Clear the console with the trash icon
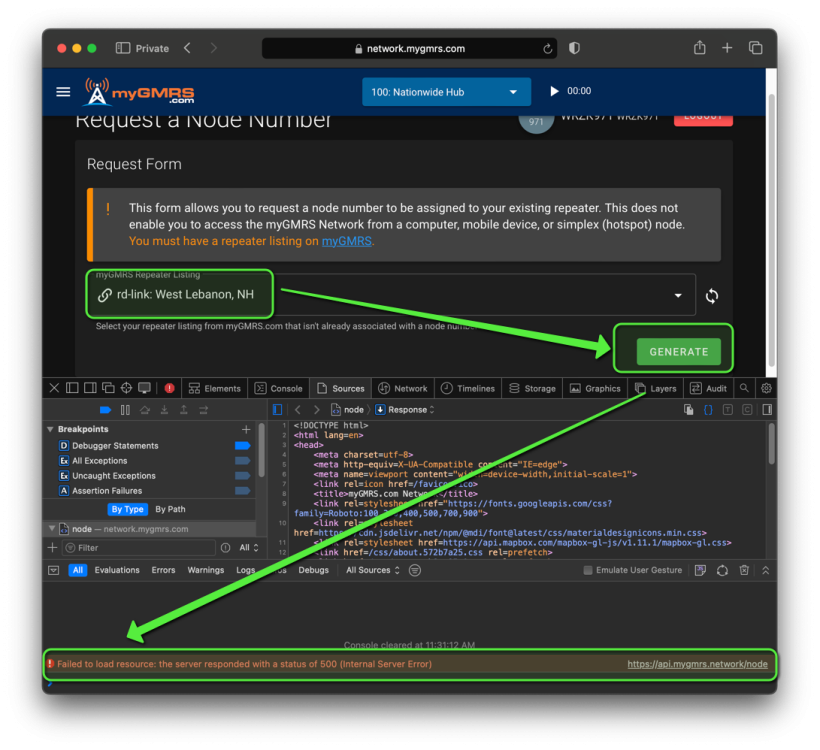This screenshot has height=750, width=820. point(744,570)
